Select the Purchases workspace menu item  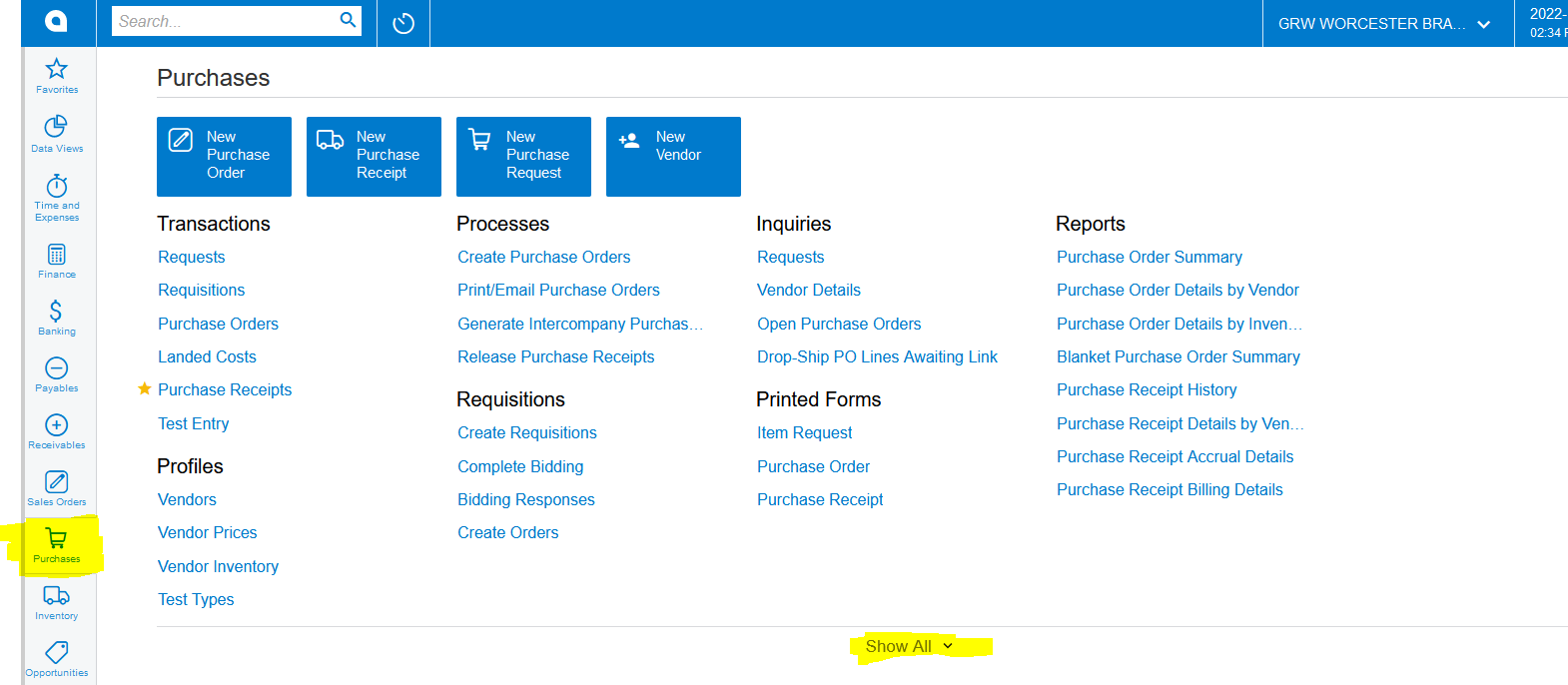(57, 545)
